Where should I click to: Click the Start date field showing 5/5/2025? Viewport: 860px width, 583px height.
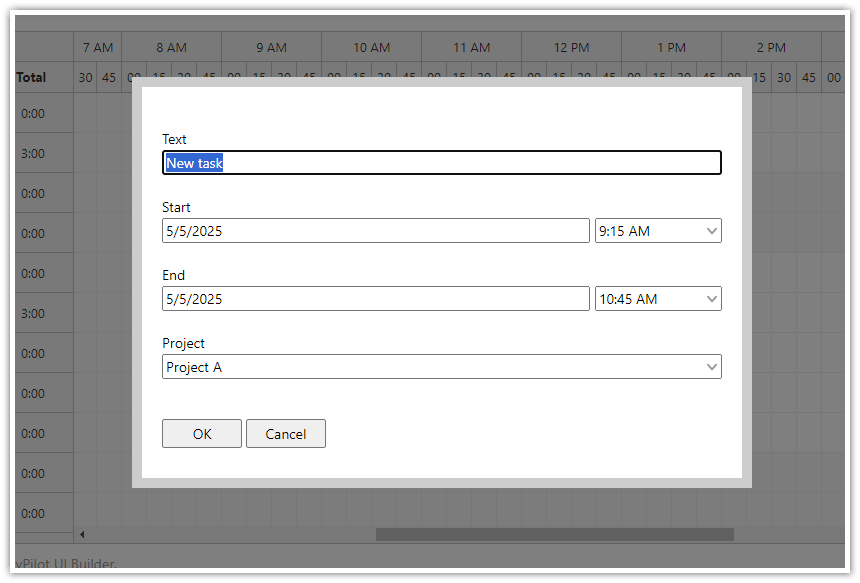point(376,230)
